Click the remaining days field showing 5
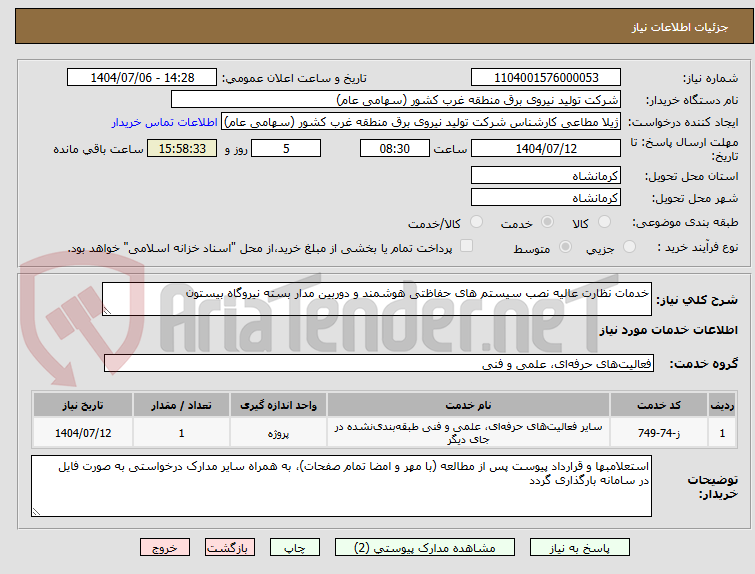Image resolution: width=755 pixels, height=574 pixels. click(286, 148)
